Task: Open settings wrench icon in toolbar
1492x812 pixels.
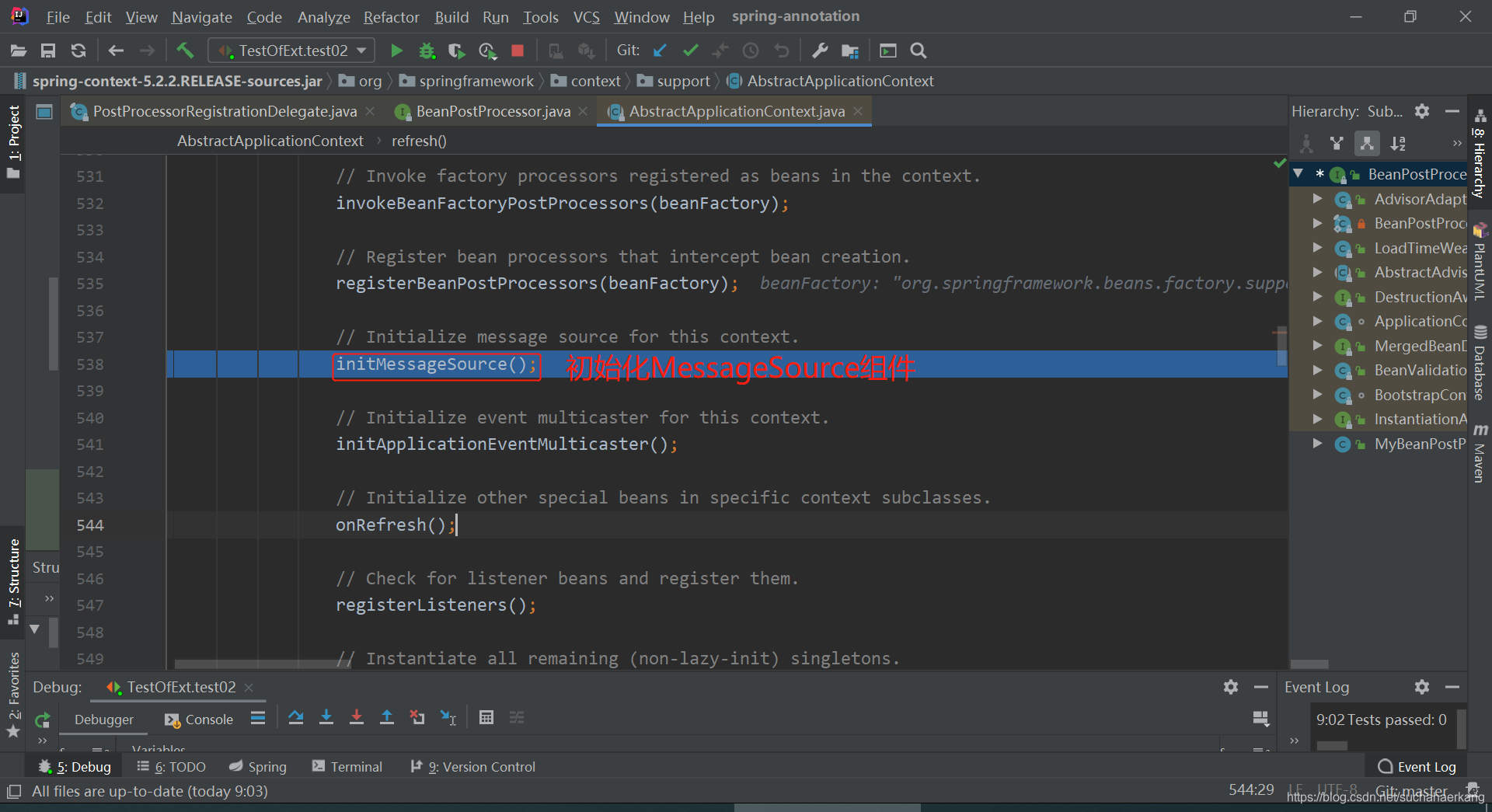Action: tap(820, 51)
